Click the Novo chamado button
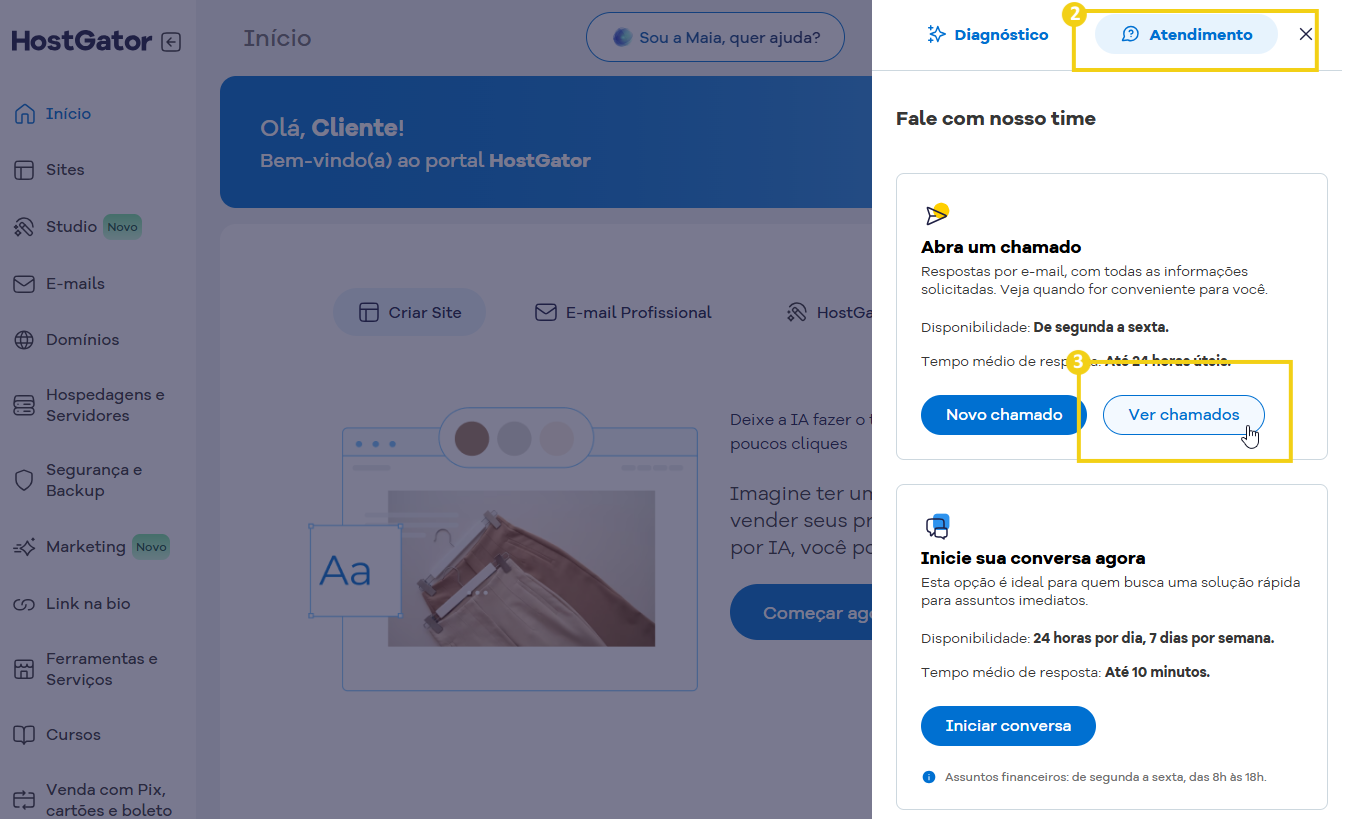1346x819 pixels. pos(1004,415)
